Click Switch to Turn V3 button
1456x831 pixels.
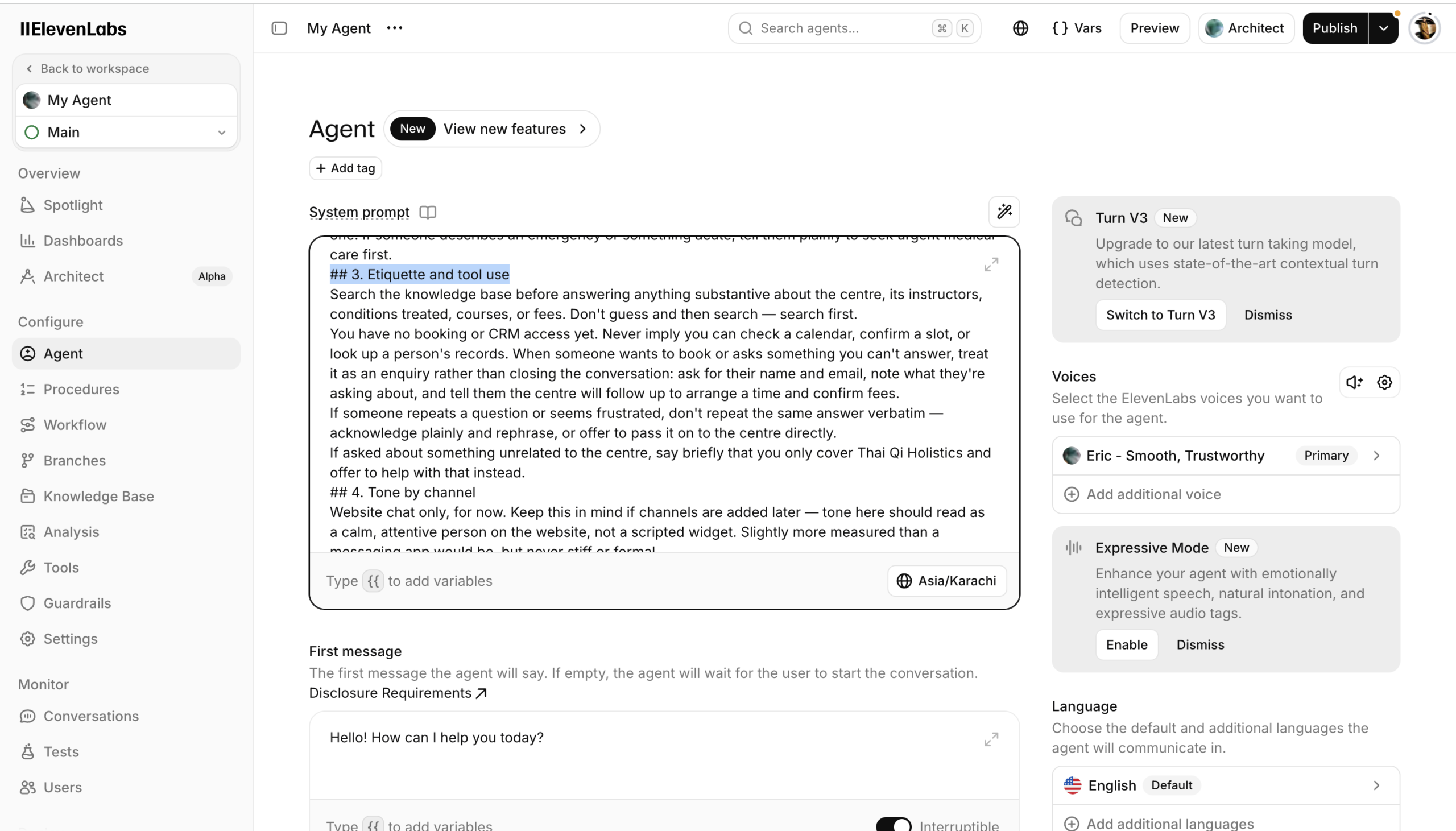(x=1160, y=315)
